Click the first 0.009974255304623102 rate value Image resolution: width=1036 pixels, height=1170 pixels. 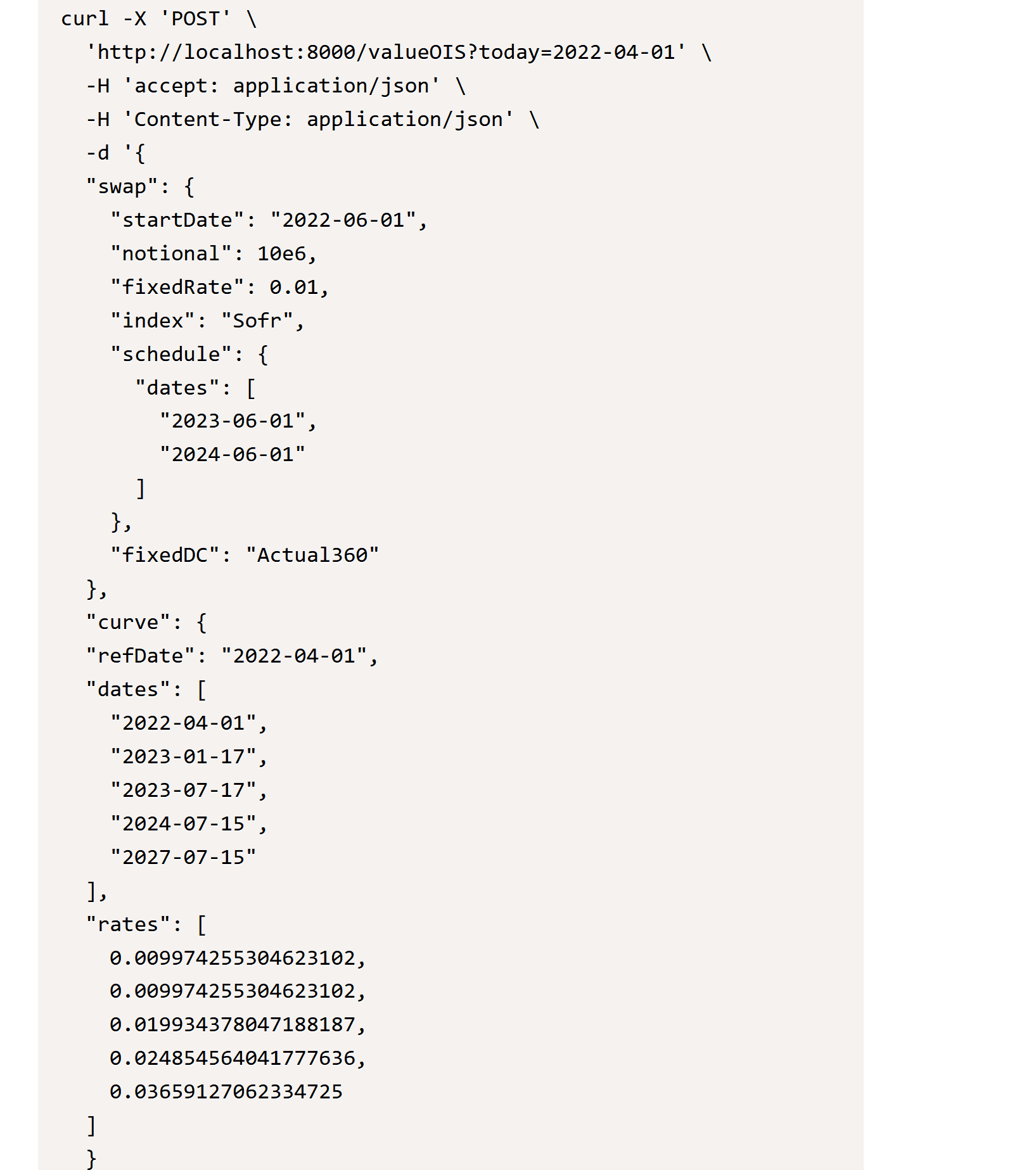point(238,958)
